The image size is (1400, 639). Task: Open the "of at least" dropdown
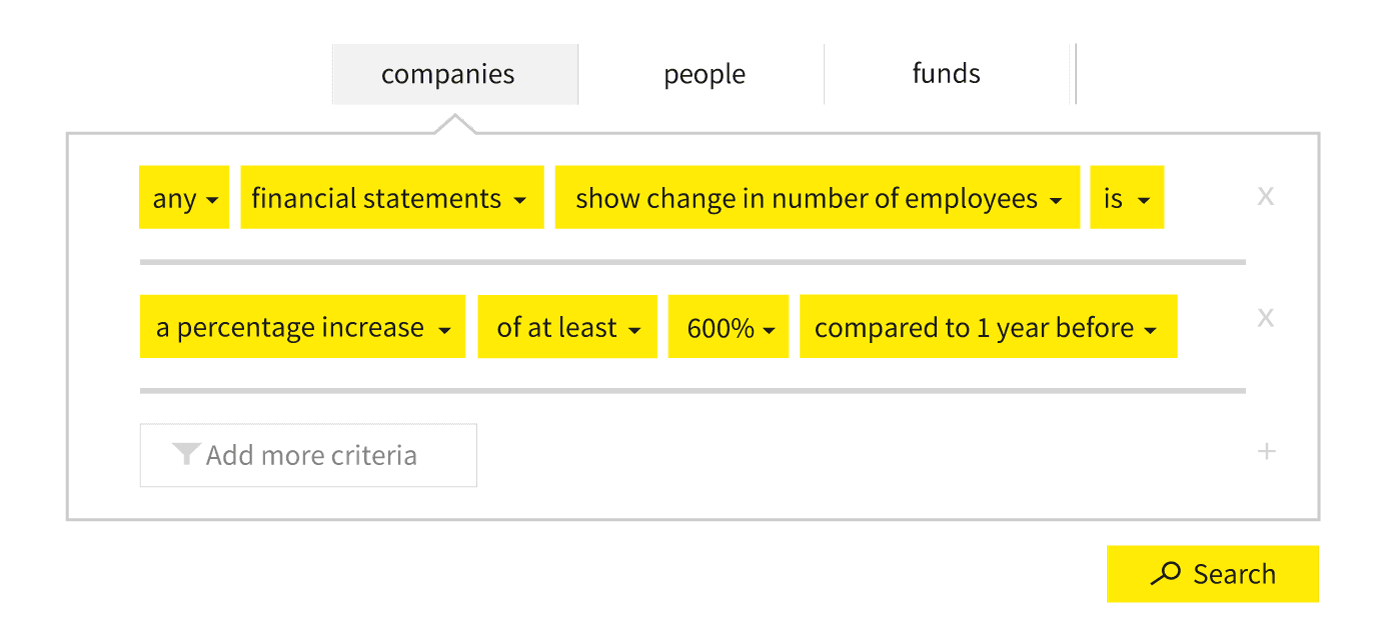[x=567, y=326]
